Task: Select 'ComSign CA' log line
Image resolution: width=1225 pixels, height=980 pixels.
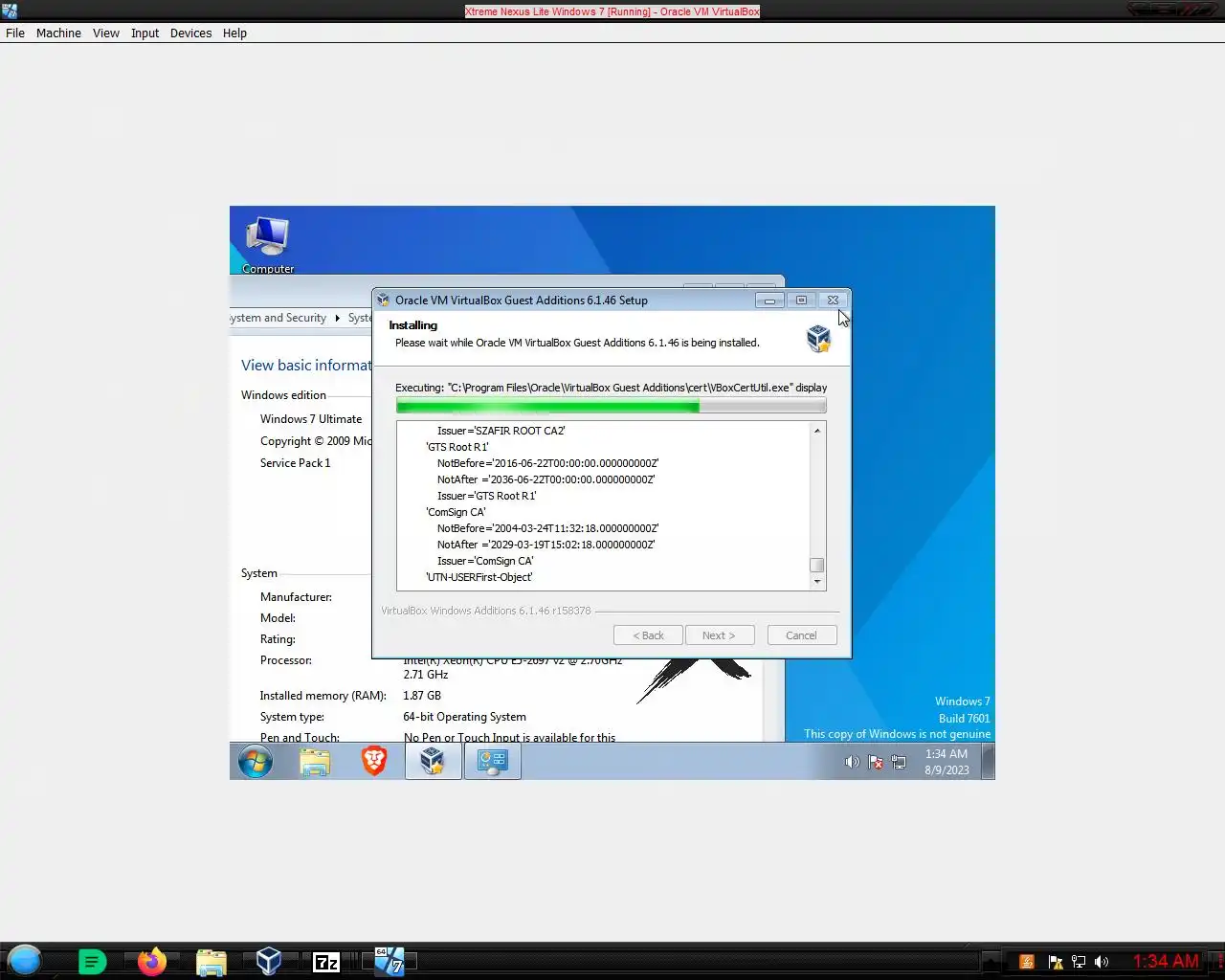Action: click(456, 512)
